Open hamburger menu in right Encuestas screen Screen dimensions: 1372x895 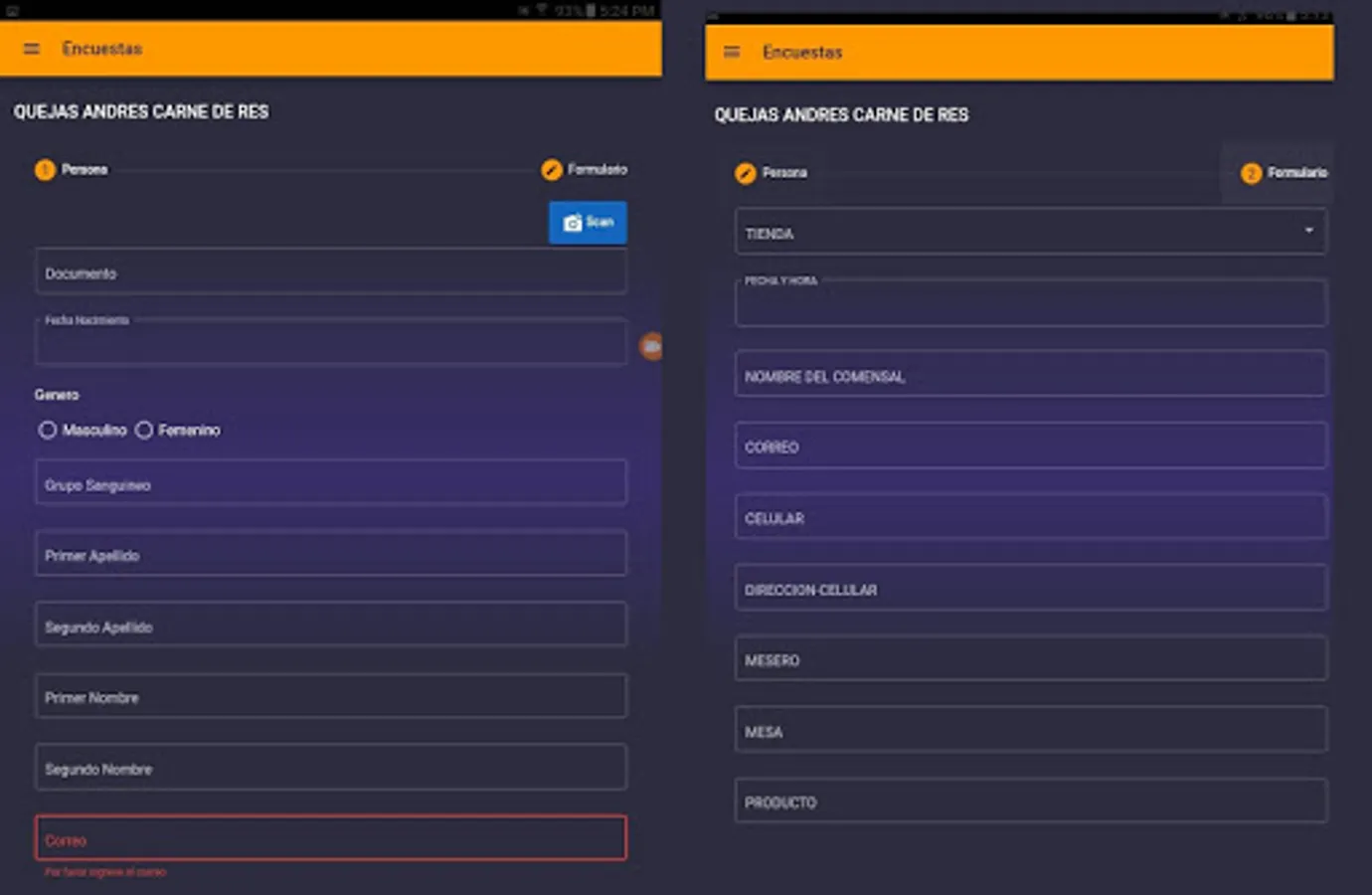732,52
